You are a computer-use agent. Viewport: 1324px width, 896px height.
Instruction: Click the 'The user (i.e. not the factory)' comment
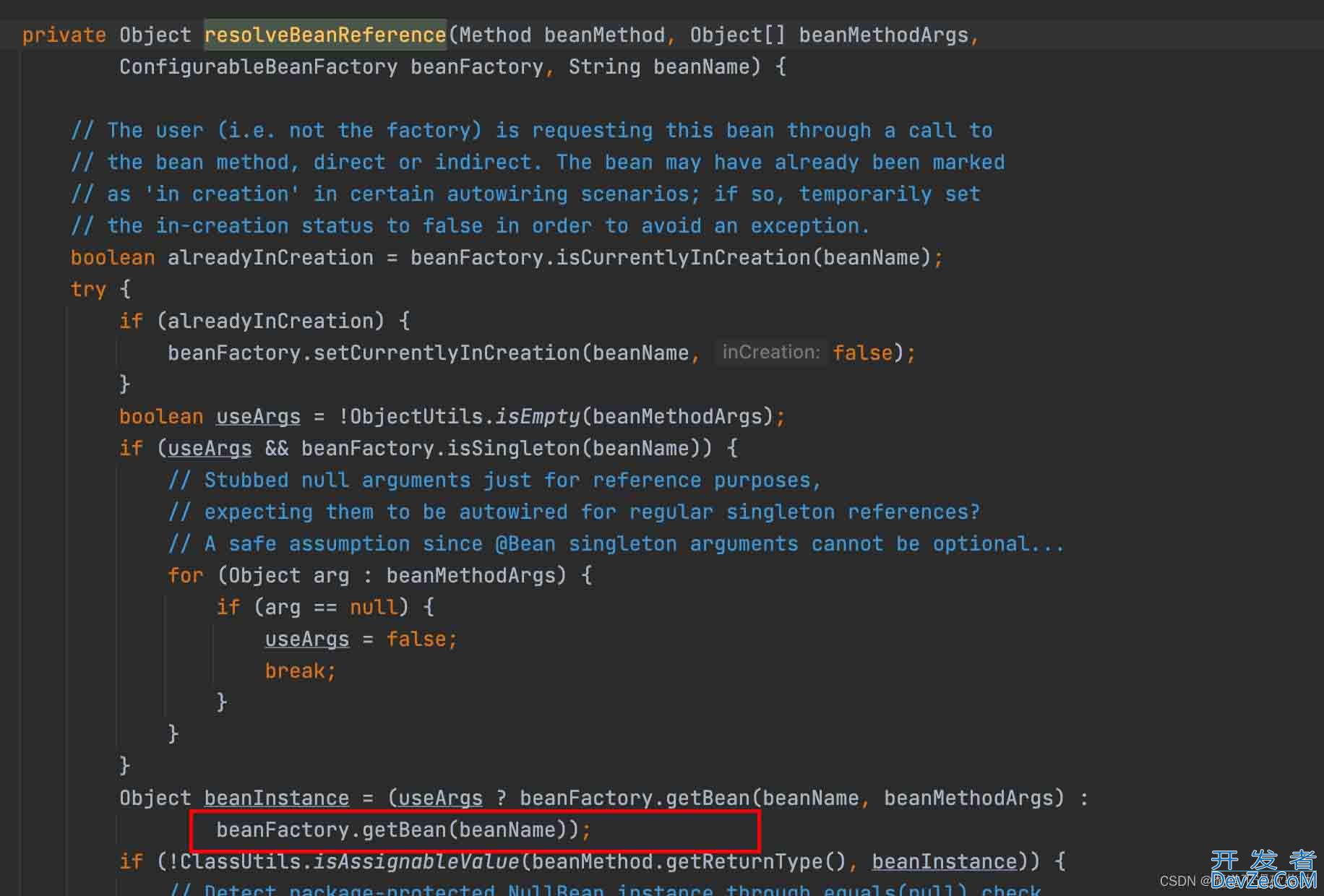(532, 130)
